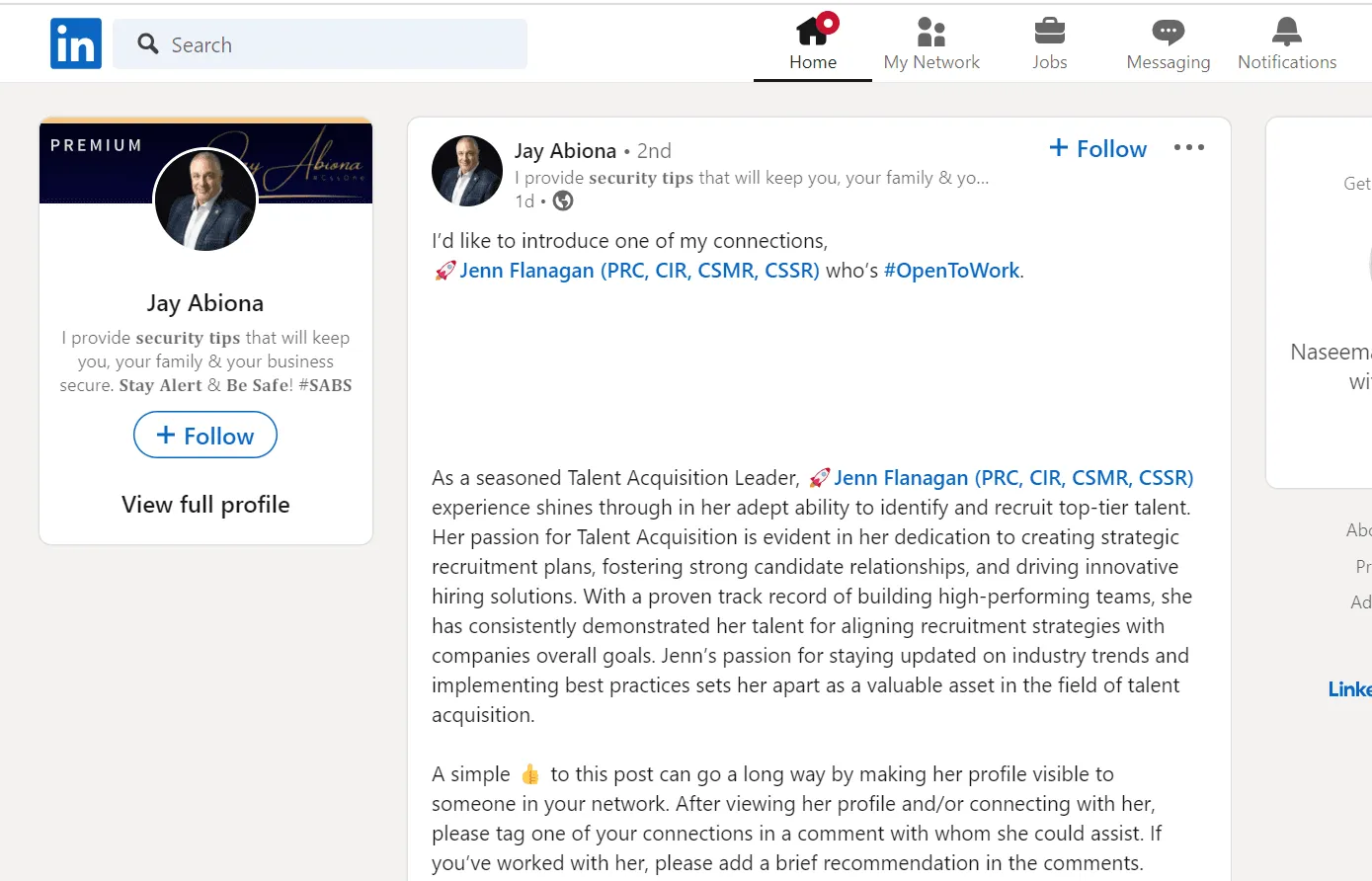Click the rocket emoji before Jenn Flanagan's name
Viewport: 1372px width, 881px height.
click(x=444, y=269)
